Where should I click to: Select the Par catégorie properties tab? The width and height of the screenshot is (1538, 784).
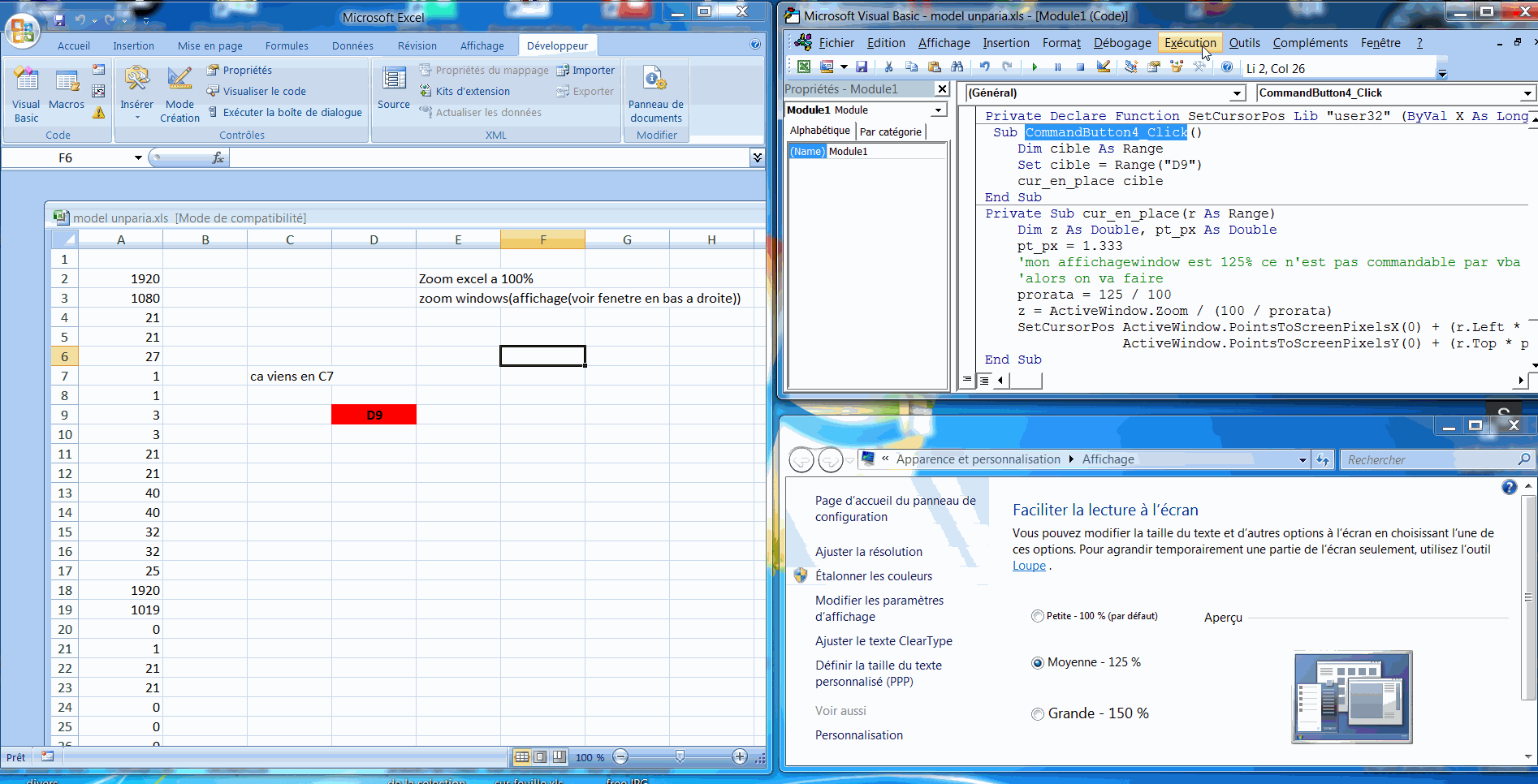click(891, 131)
